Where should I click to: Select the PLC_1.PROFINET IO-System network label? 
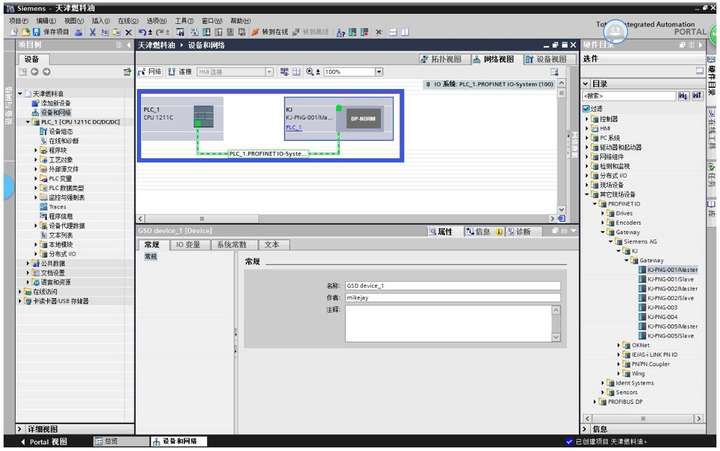click(269, 153)
